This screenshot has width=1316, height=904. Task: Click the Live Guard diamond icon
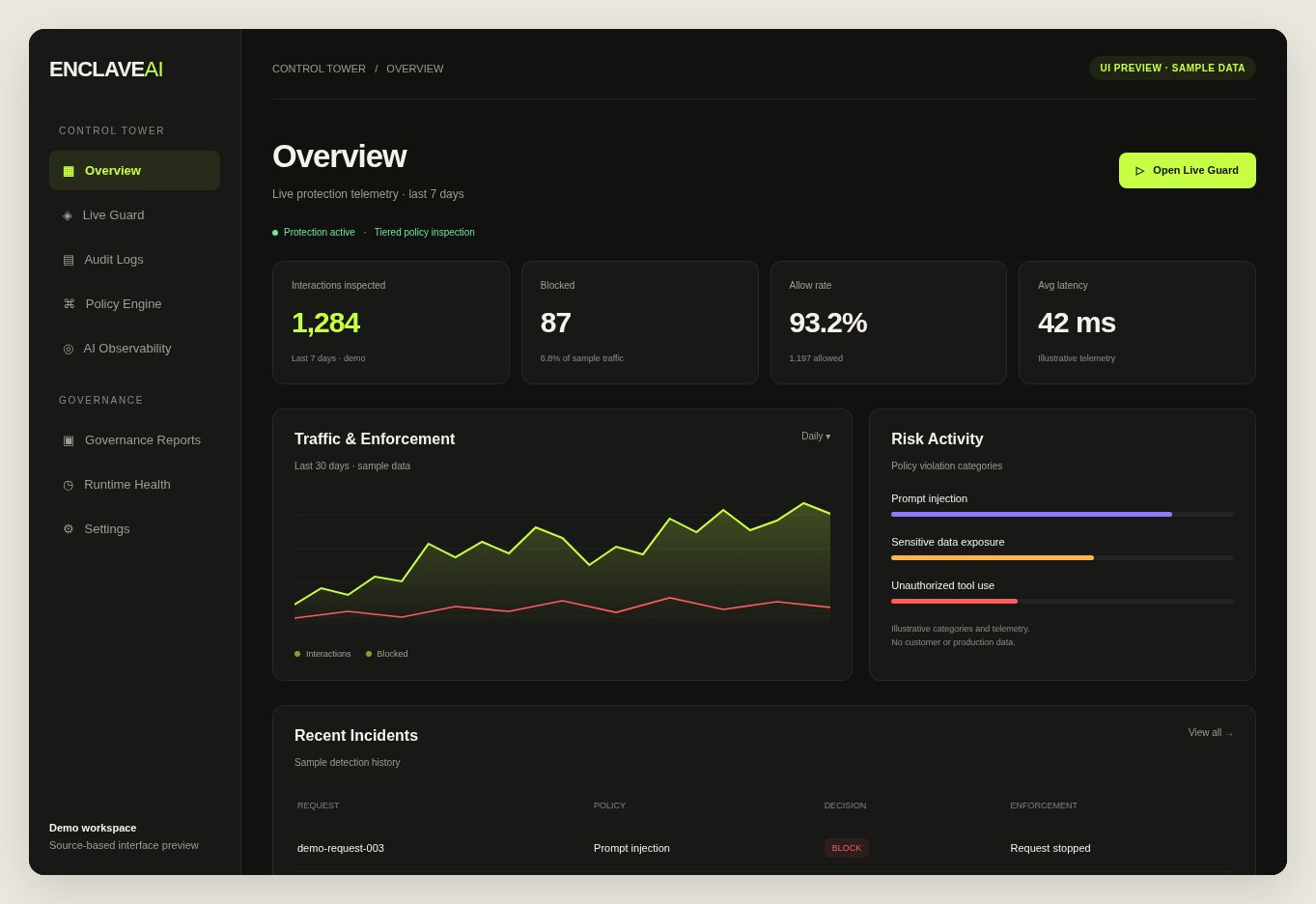(68, 215)
